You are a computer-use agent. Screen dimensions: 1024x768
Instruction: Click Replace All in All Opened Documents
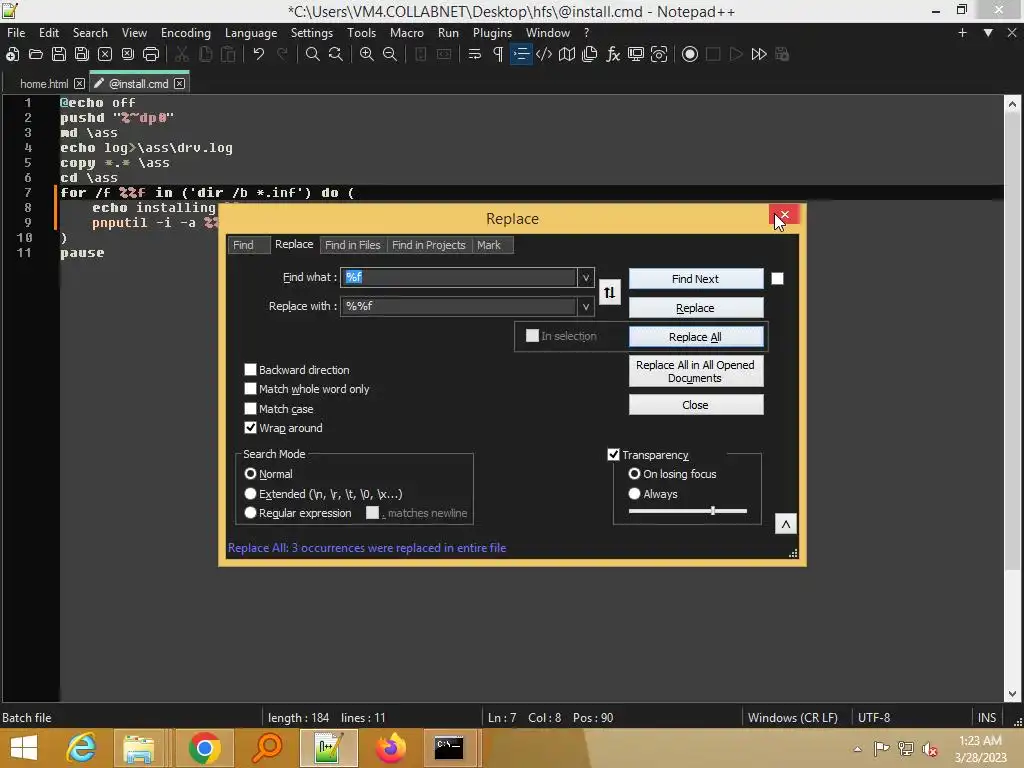696,372
